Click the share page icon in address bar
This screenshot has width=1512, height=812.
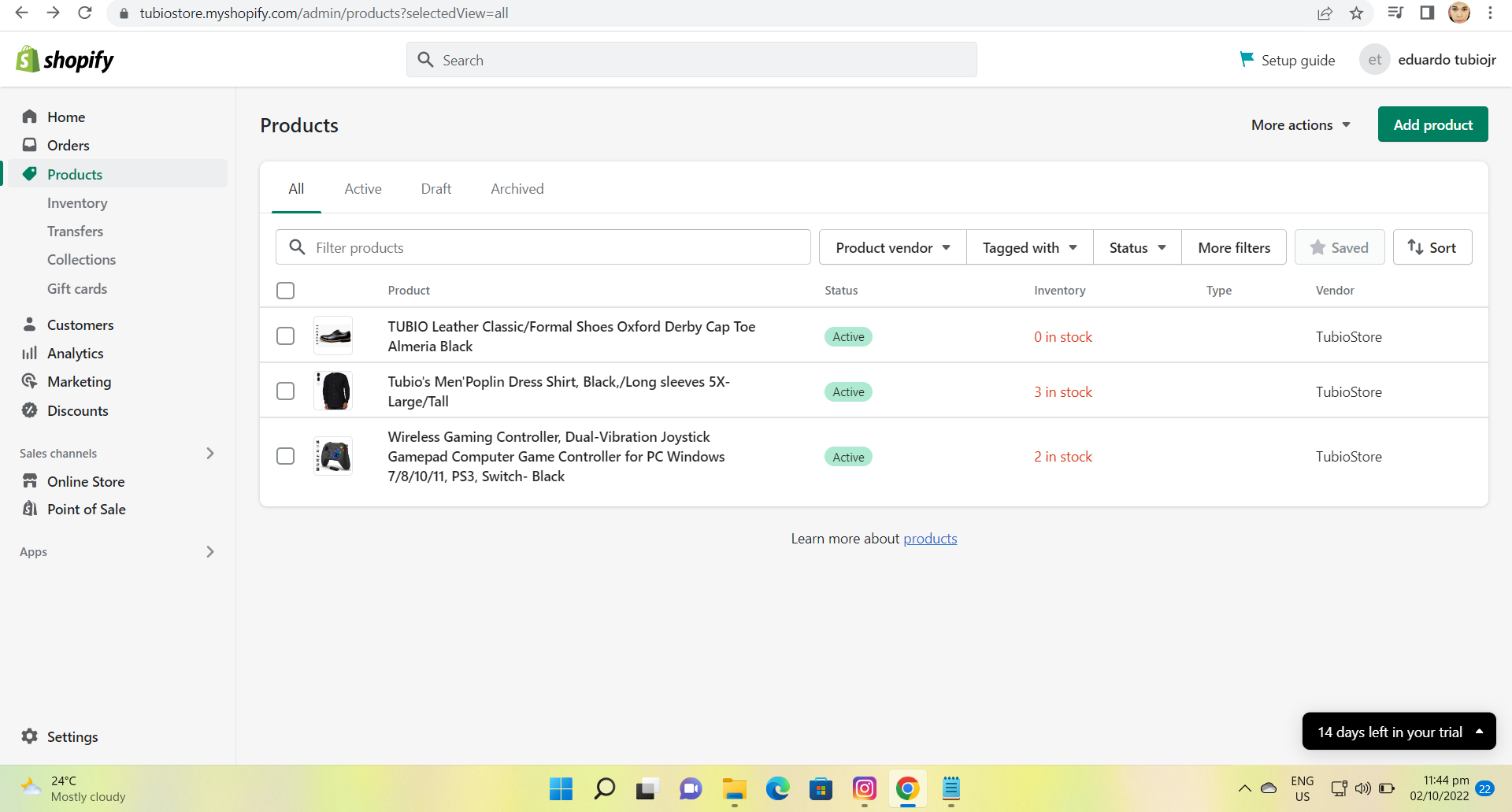click(x=1325, y=13)
